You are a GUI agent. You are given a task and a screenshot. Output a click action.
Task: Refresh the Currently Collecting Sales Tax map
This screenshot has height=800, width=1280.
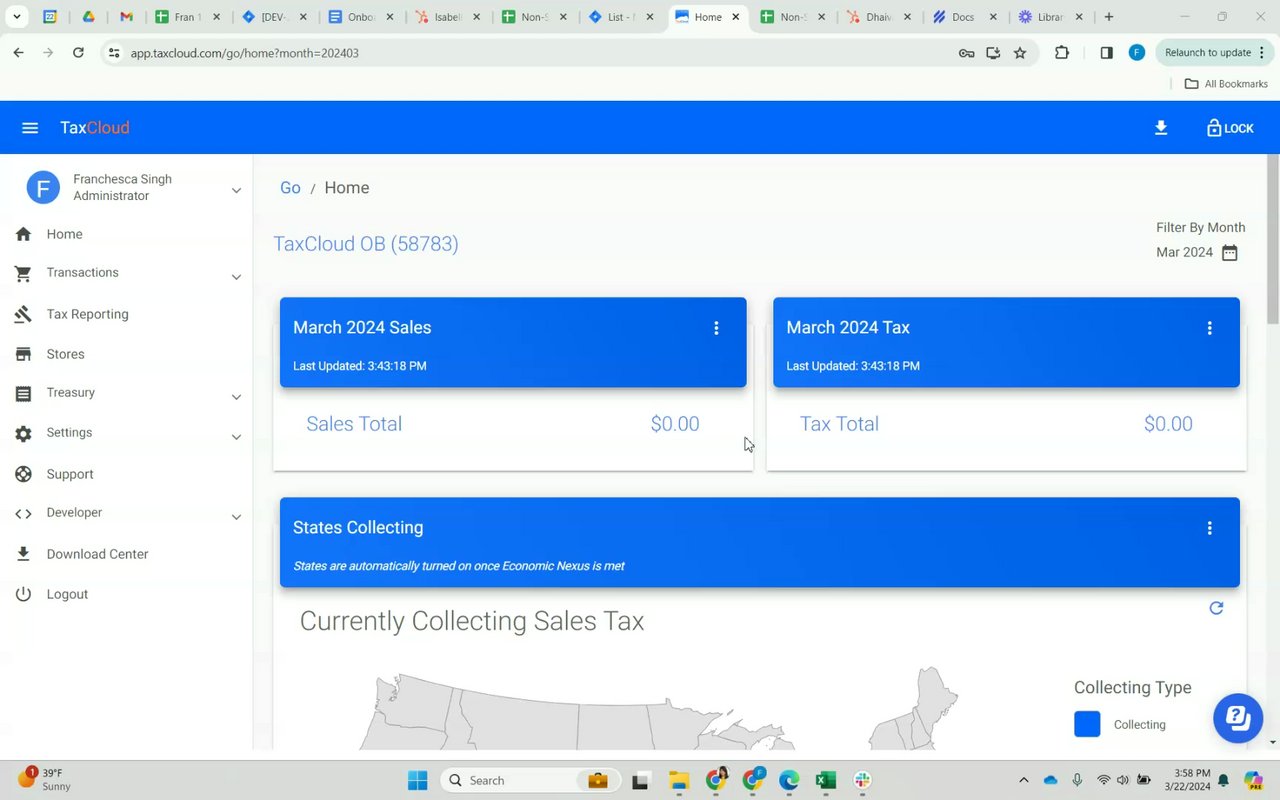1216,608
